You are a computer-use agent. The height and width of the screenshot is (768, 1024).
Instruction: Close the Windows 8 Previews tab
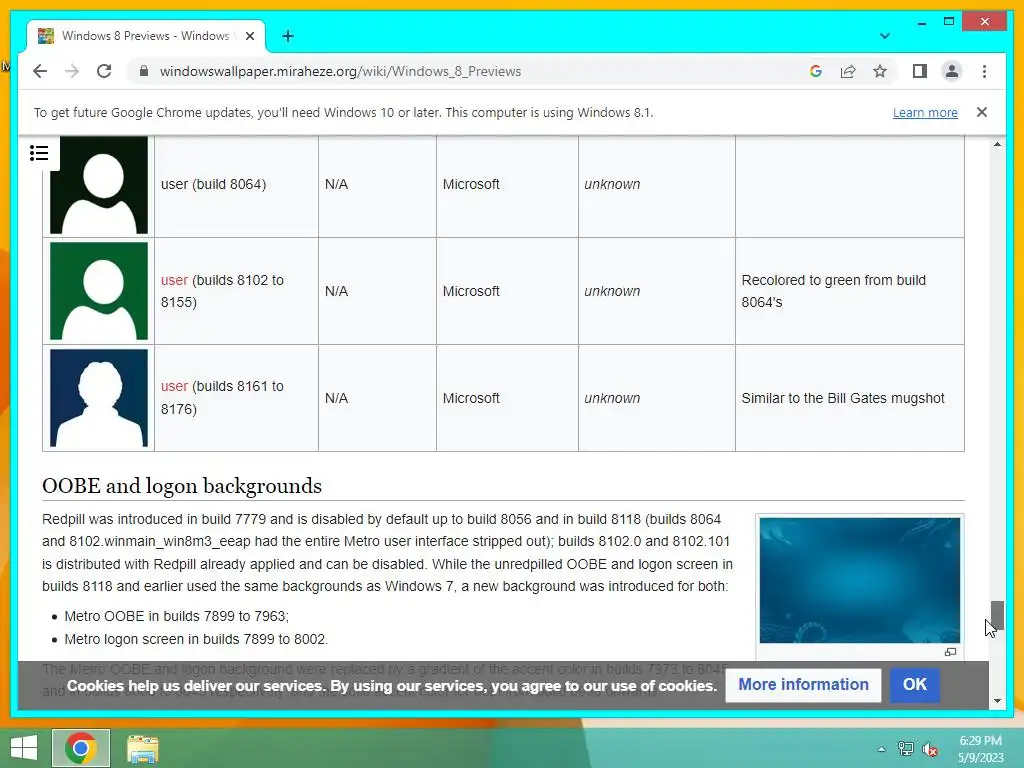249,36
